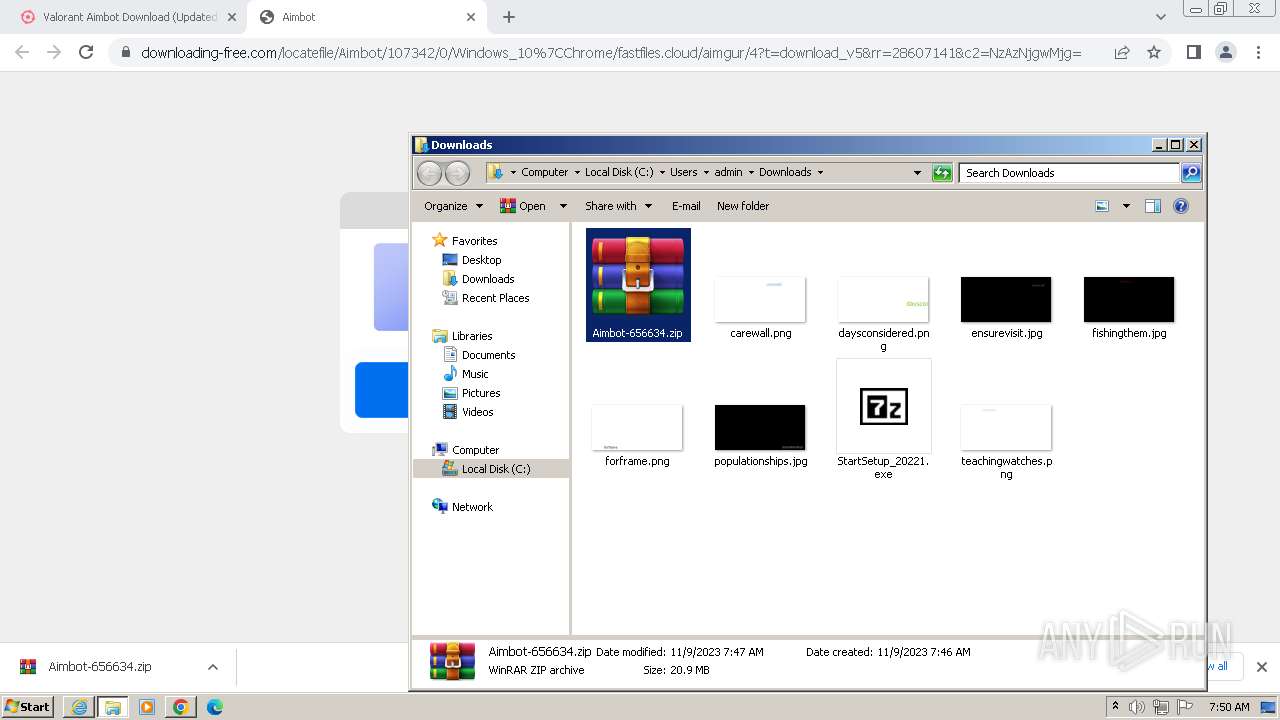Click Users breadcrumb segment
1280x720 pixels.
pos(683,172)
